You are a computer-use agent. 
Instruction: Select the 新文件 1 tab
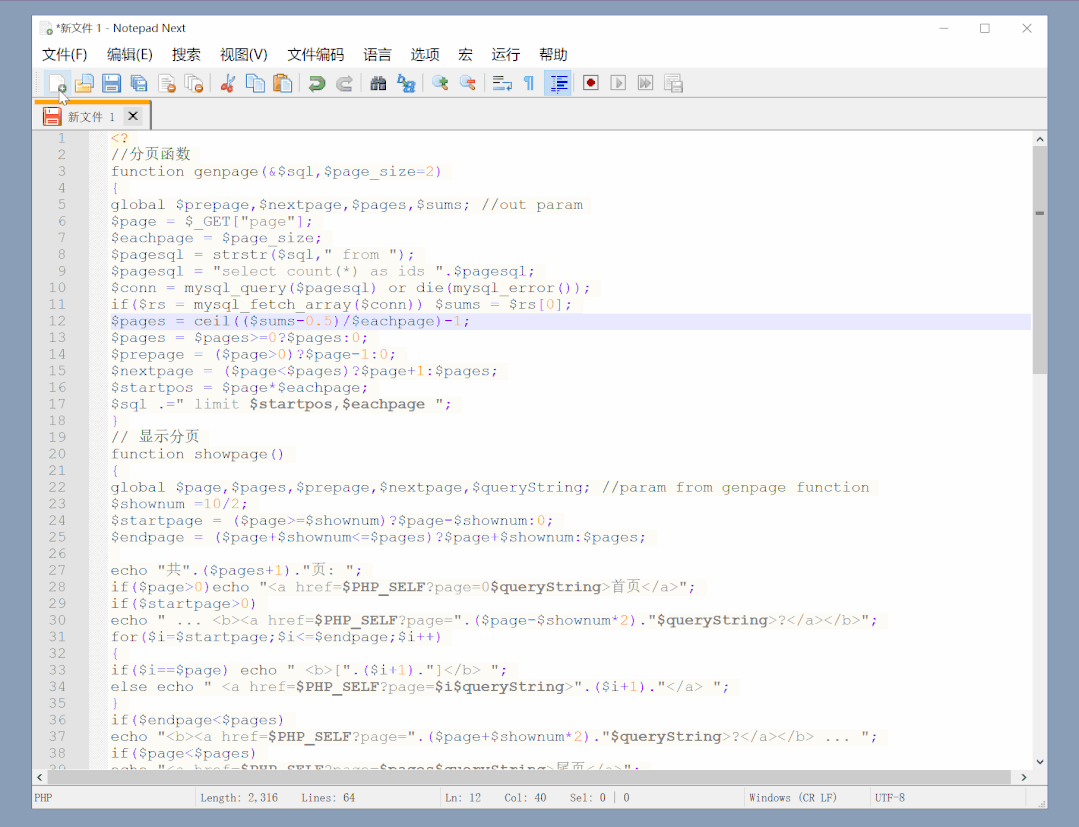point(91,117)
